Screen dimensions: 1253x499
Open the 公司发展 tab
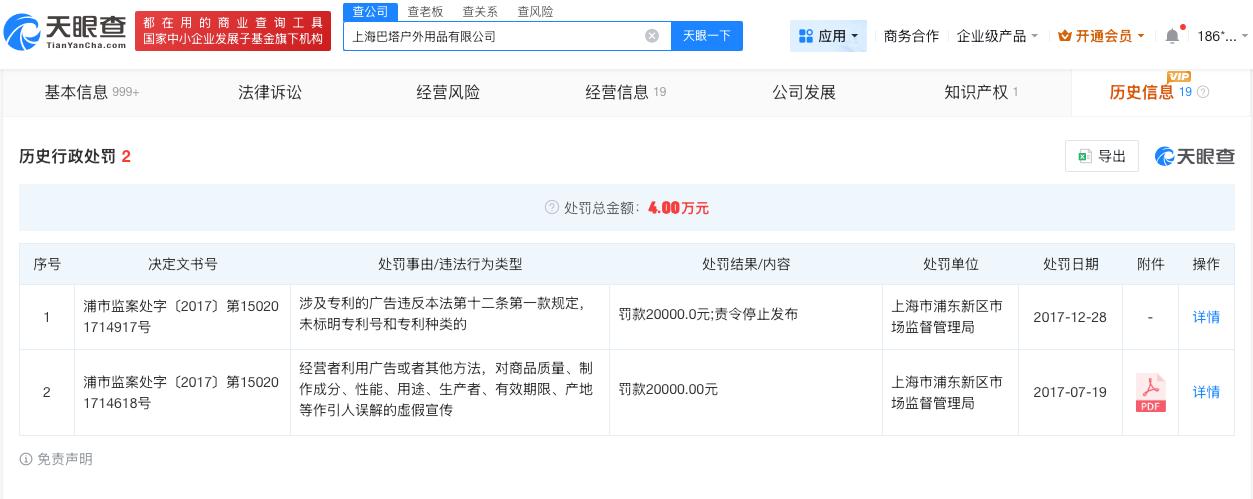804,92
